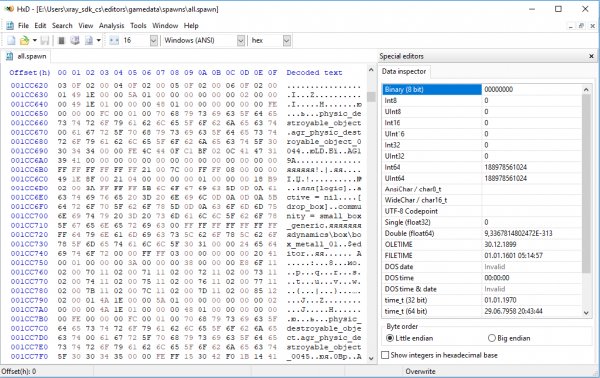Viewport: 600px width, 378px height.
Task: Switch to the all.spawn file tab
Action: (x=26, y=56)
